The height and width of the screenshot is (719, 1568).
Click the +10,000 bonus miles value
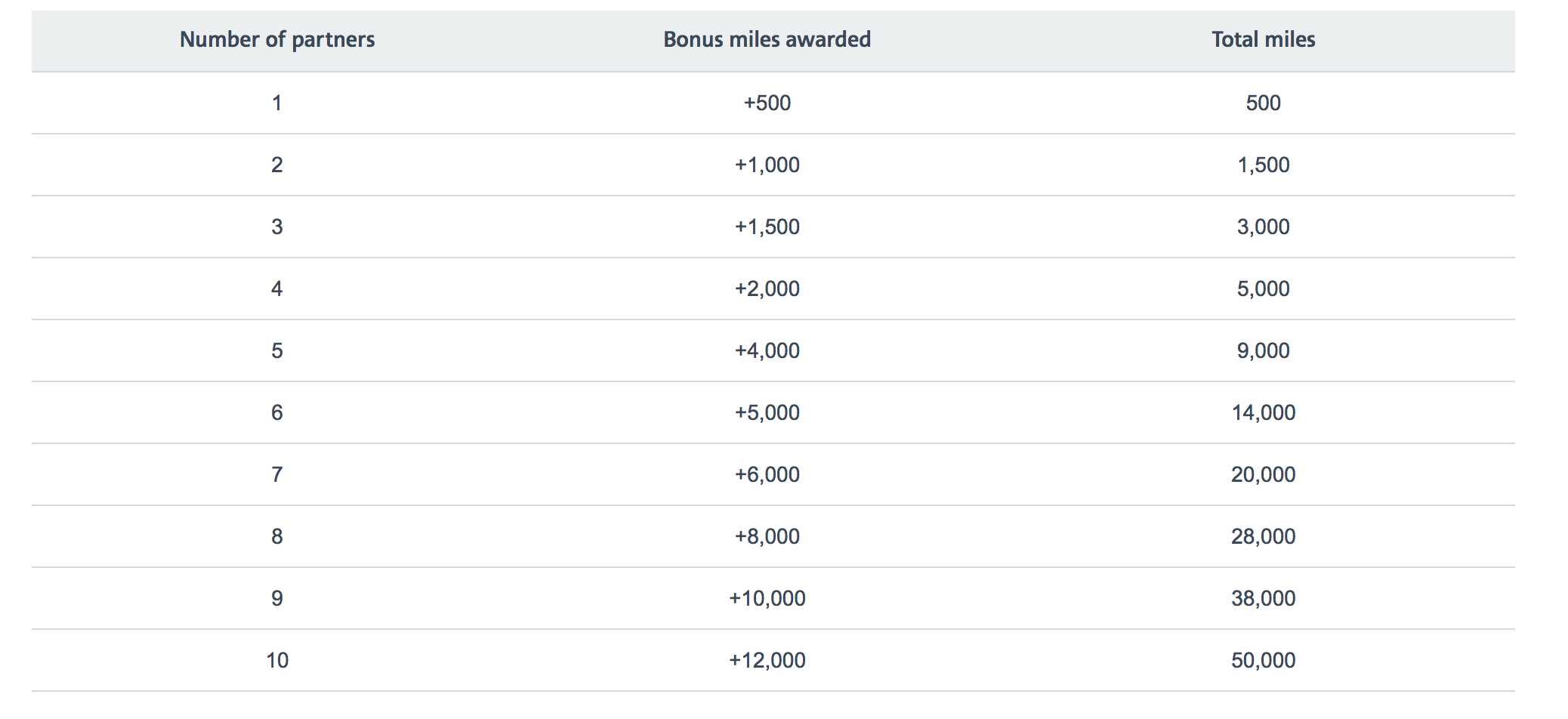click(767, 598)
